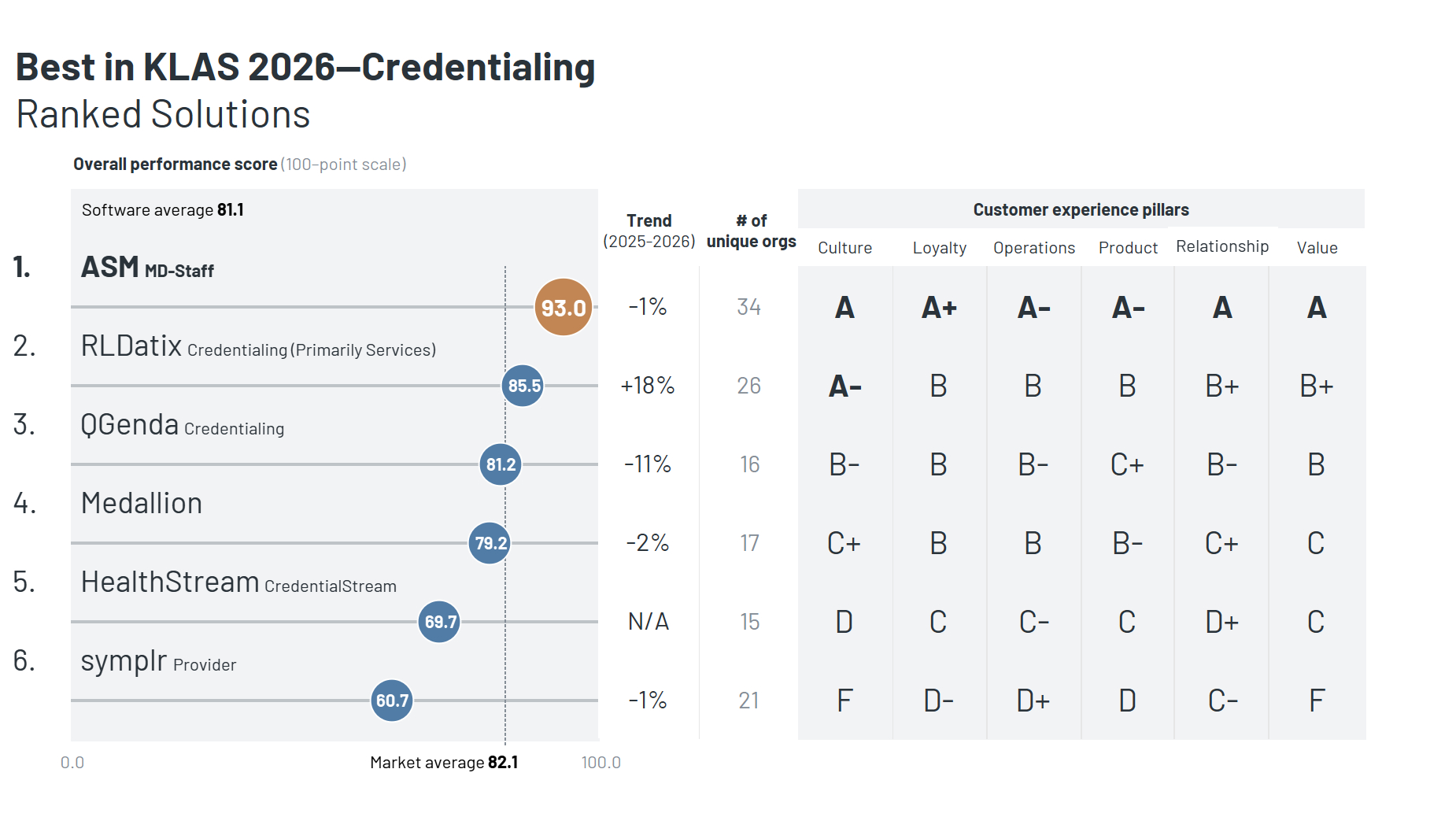Select the 81.2 QGenda score marker
The height and width of the screenshot is (817, 1456).
pos(501,464)
